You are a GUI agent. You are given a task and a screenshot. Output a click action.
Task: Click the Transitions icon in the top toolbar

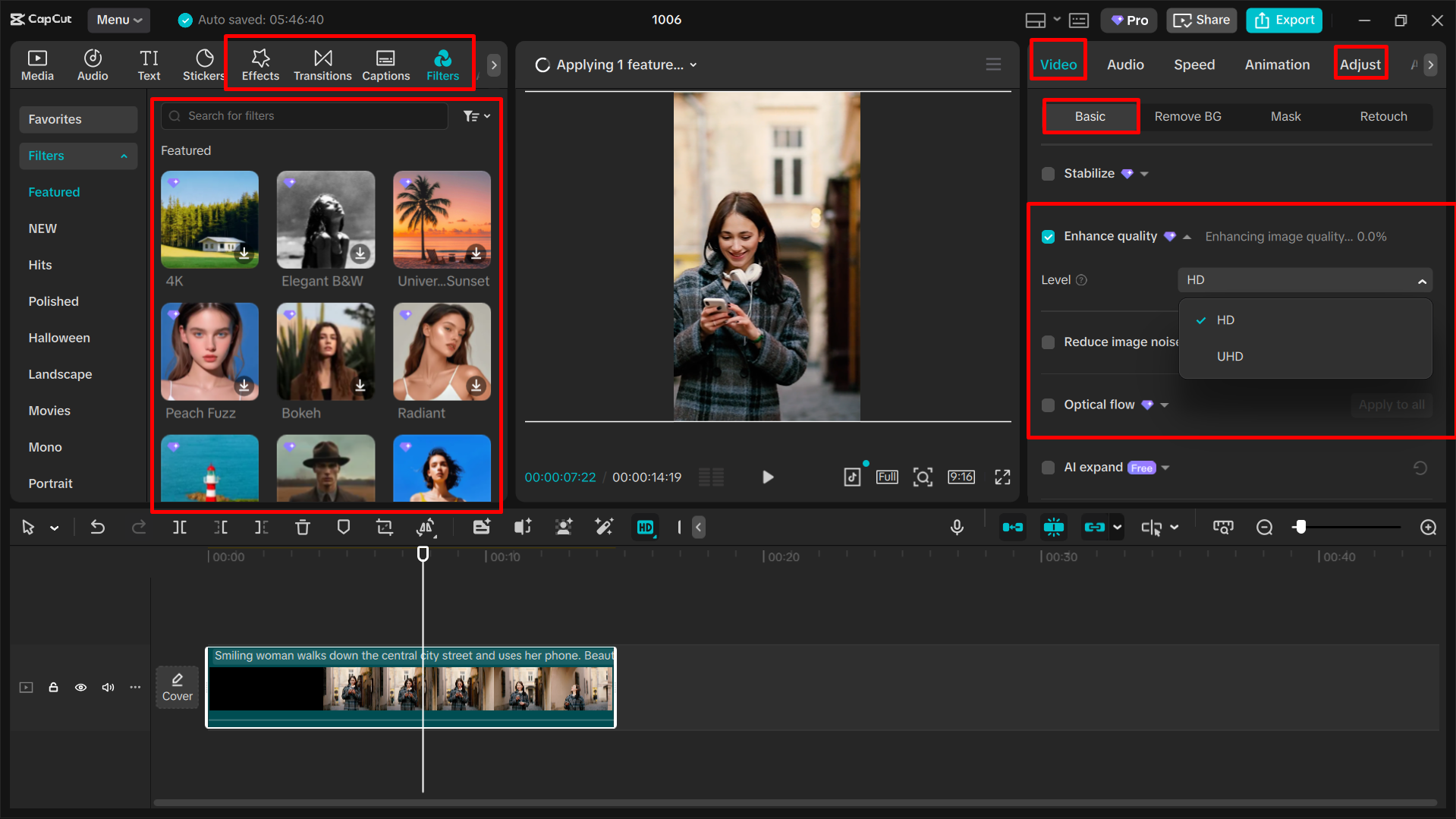pos(322,64)
